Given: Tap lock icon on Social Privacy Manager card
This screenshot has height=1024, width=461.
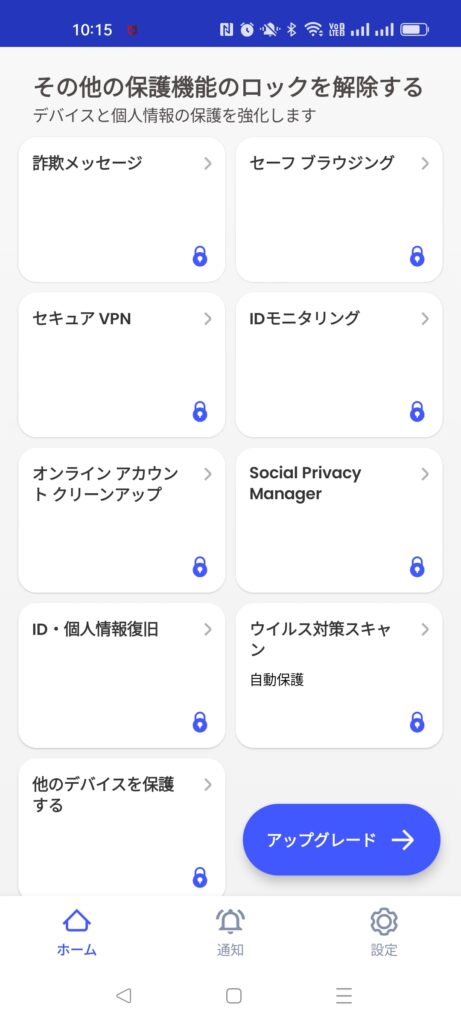Looking at the screenshot, I should pyautogui.click(x=417, y=567).
